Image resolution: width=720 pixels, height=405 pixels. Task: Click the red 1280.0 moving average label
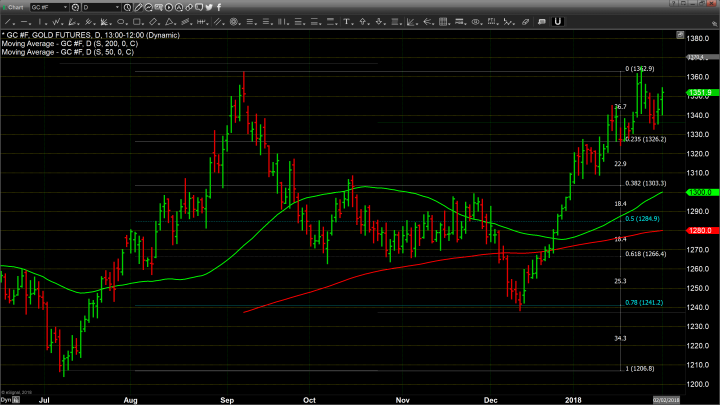702,230
